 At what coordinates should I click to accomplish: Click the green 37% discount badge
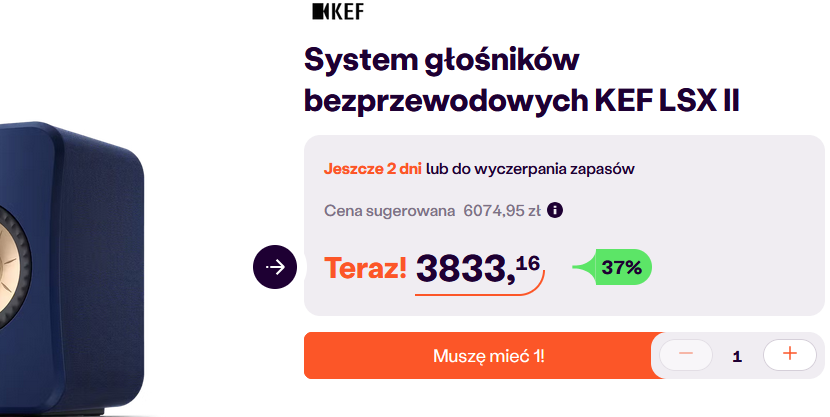(x=621, y=267)
